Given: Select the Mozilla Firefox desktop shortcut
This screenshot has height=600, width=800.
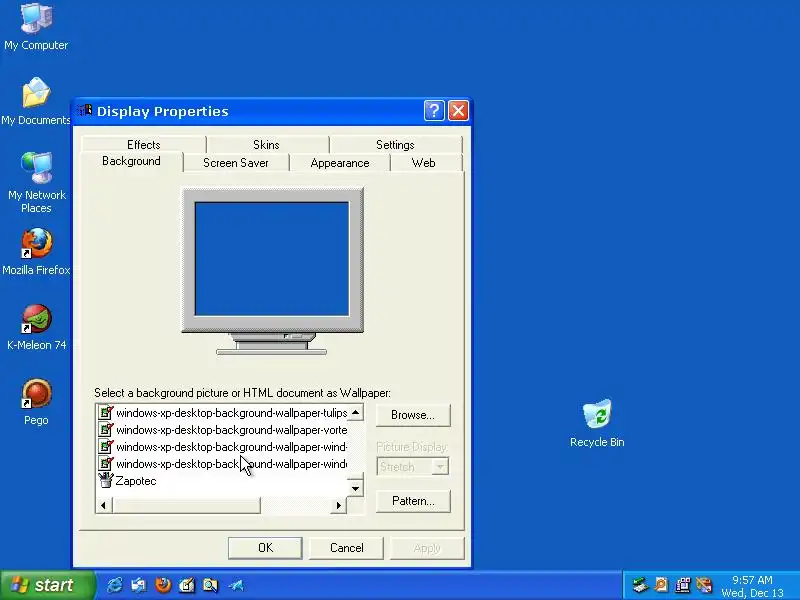Looking at the screenshot, I should [x=36, y=252].
